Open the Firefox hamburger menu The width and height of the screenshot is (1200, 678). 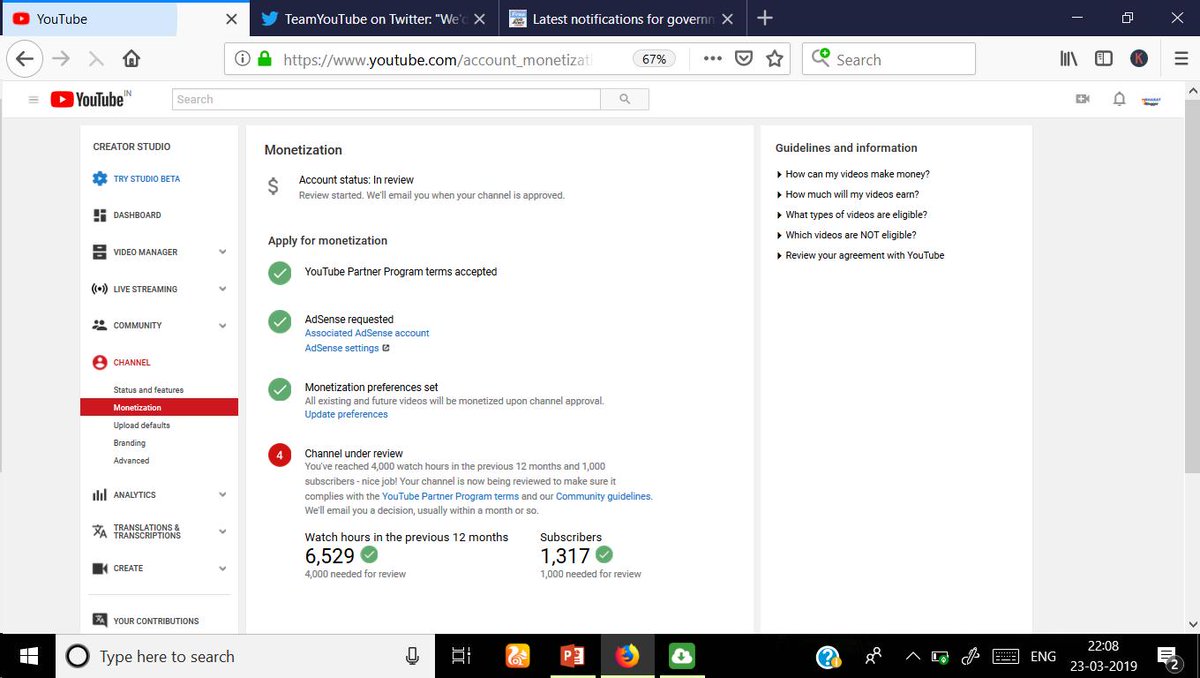point(1181,59)
